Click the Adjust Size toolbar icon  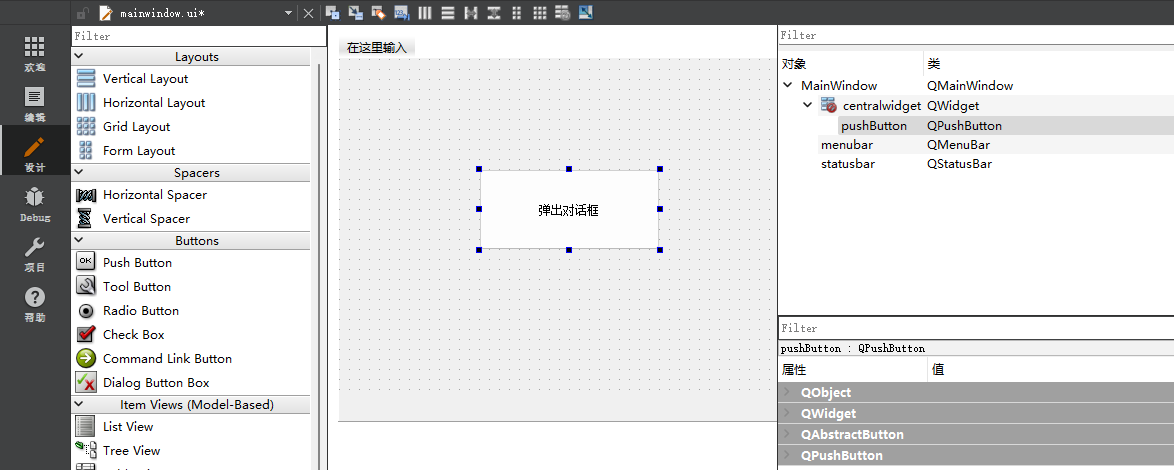586,13
